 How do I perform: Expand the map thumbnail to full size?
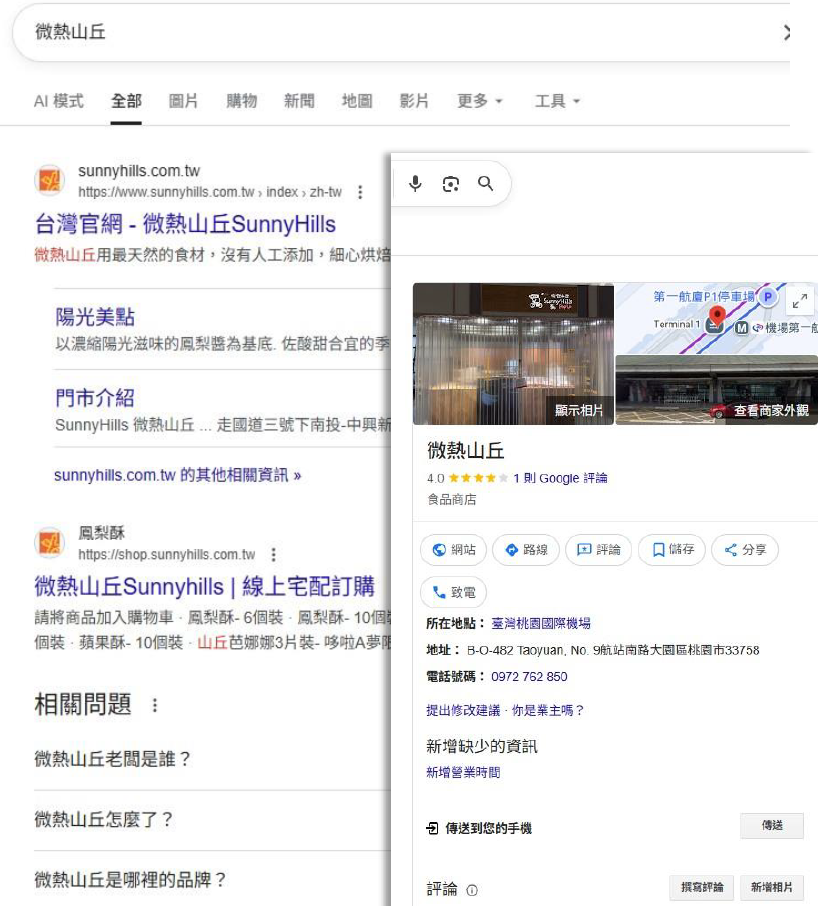(800, 300)
